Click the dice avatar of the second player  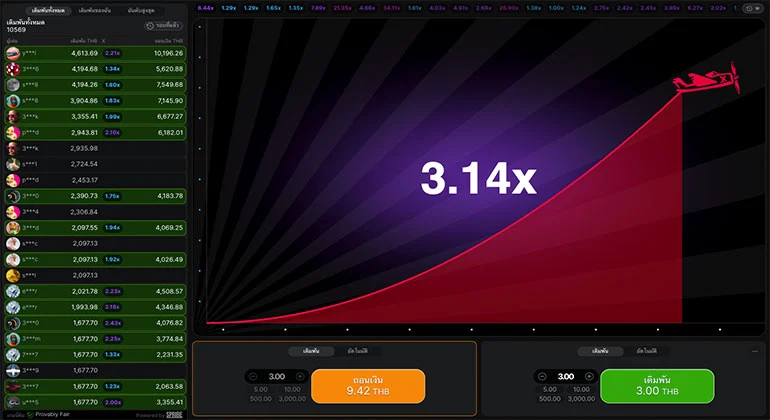pos(12,69)
